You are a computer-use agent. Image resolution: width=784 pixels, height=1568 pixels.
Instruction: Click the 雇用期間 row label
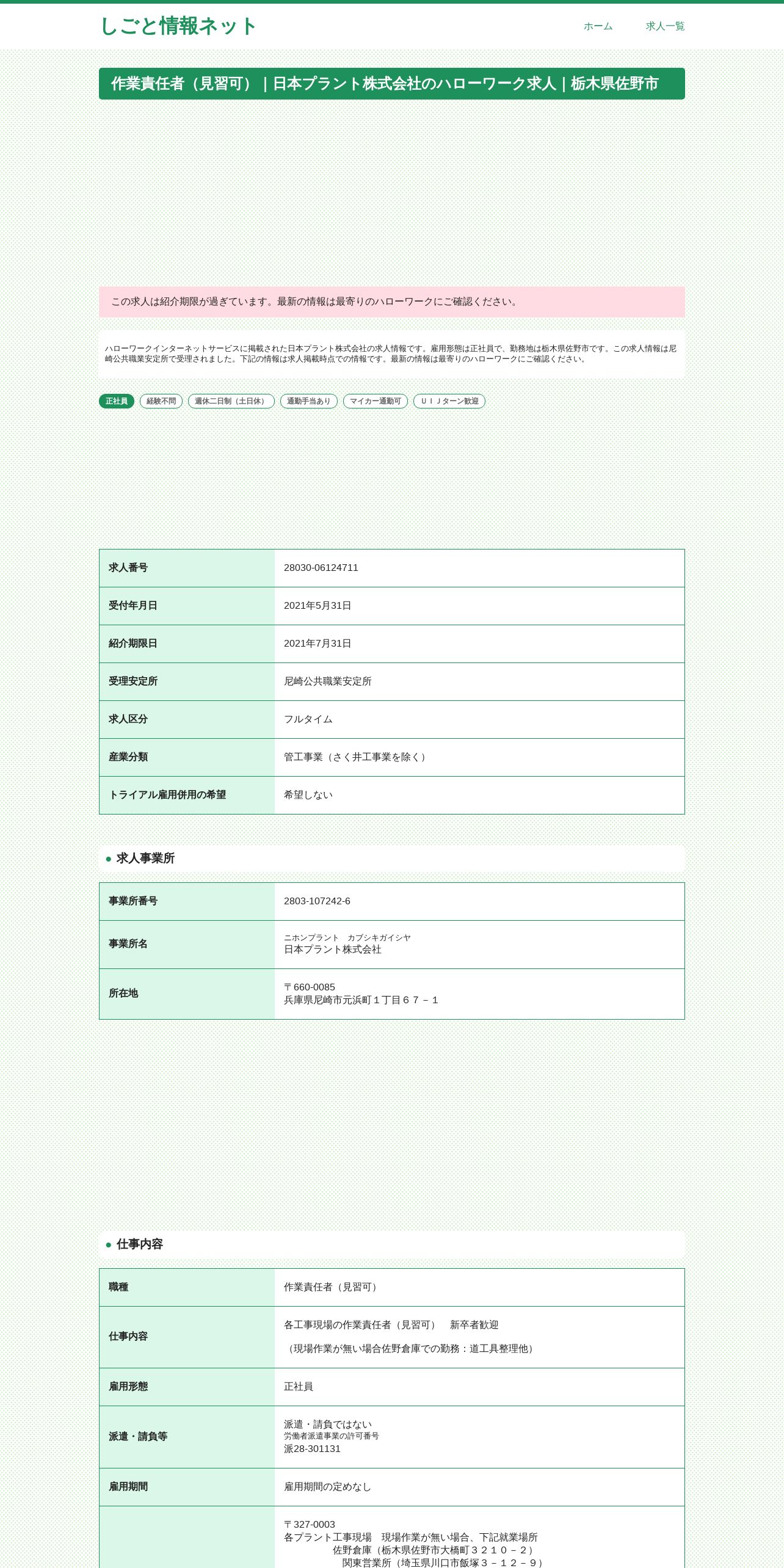click(x=128, y=1487)
